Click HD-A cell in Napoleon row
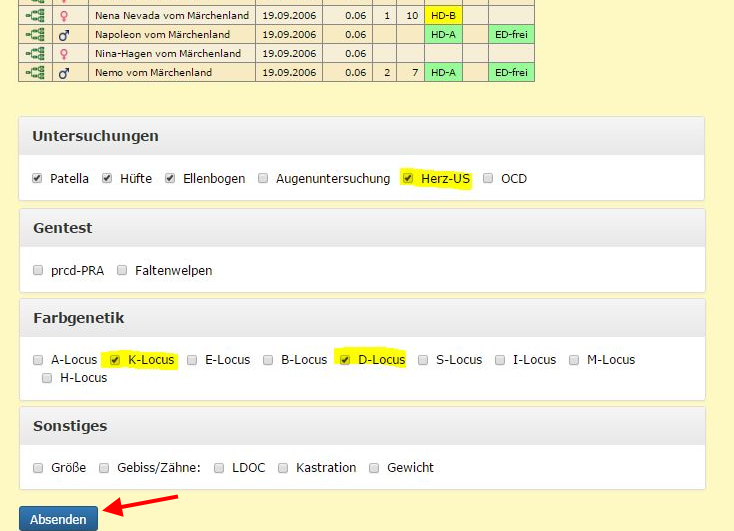This screenshot has height=531, width=734. coord(443,35)
